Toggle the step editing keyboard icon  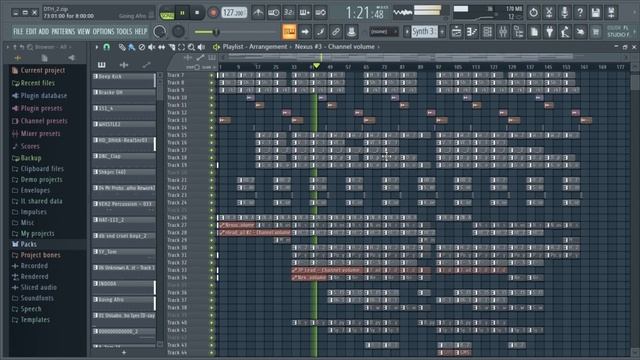pos(304,13)
